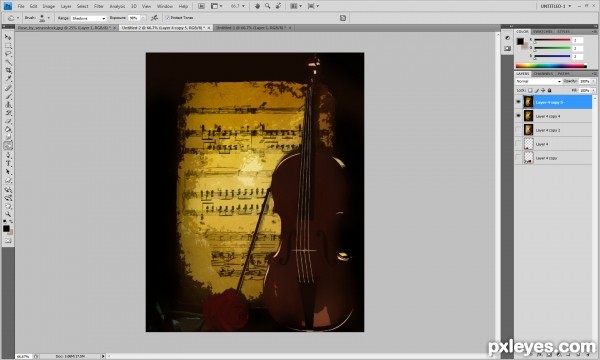This screenshot has width=600, height=360.
Task: Click the lock all layer icon
Action: 549,90
